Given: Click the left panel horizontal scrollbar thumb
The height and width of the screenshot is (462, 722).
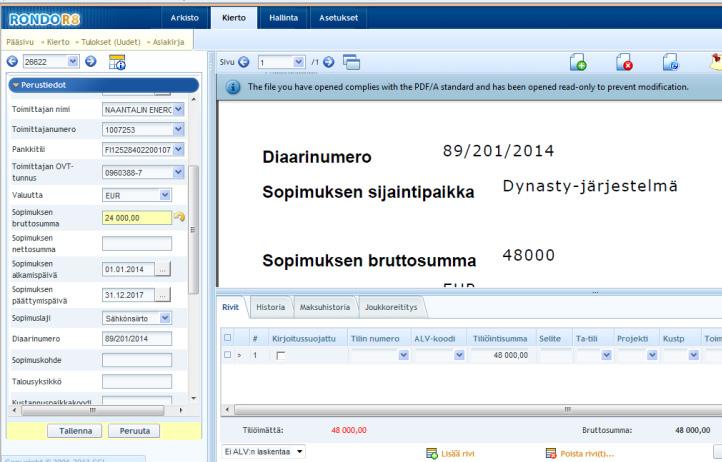Looking at the screenshot, I should point(93,410).
